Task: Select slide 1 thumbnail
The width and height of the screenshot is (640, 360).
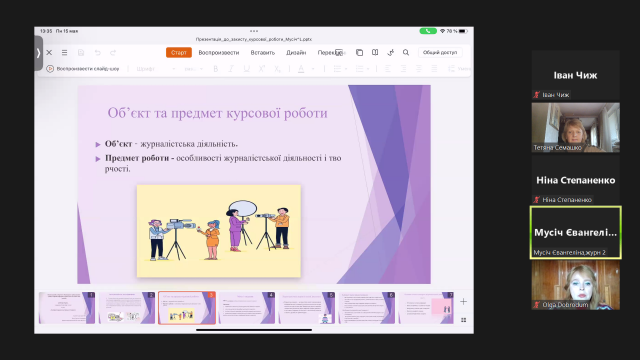Action: point(67,308)
